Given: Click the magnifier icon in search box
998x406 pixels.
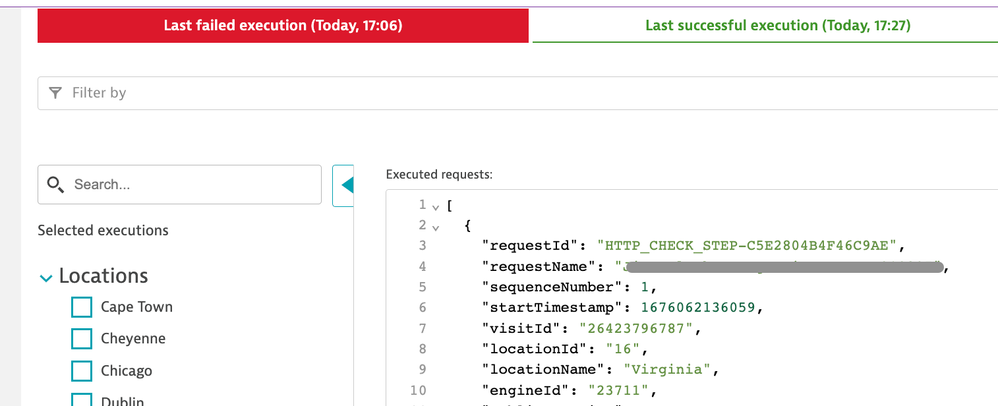Looking at the screenshot, I should [56, 185].
